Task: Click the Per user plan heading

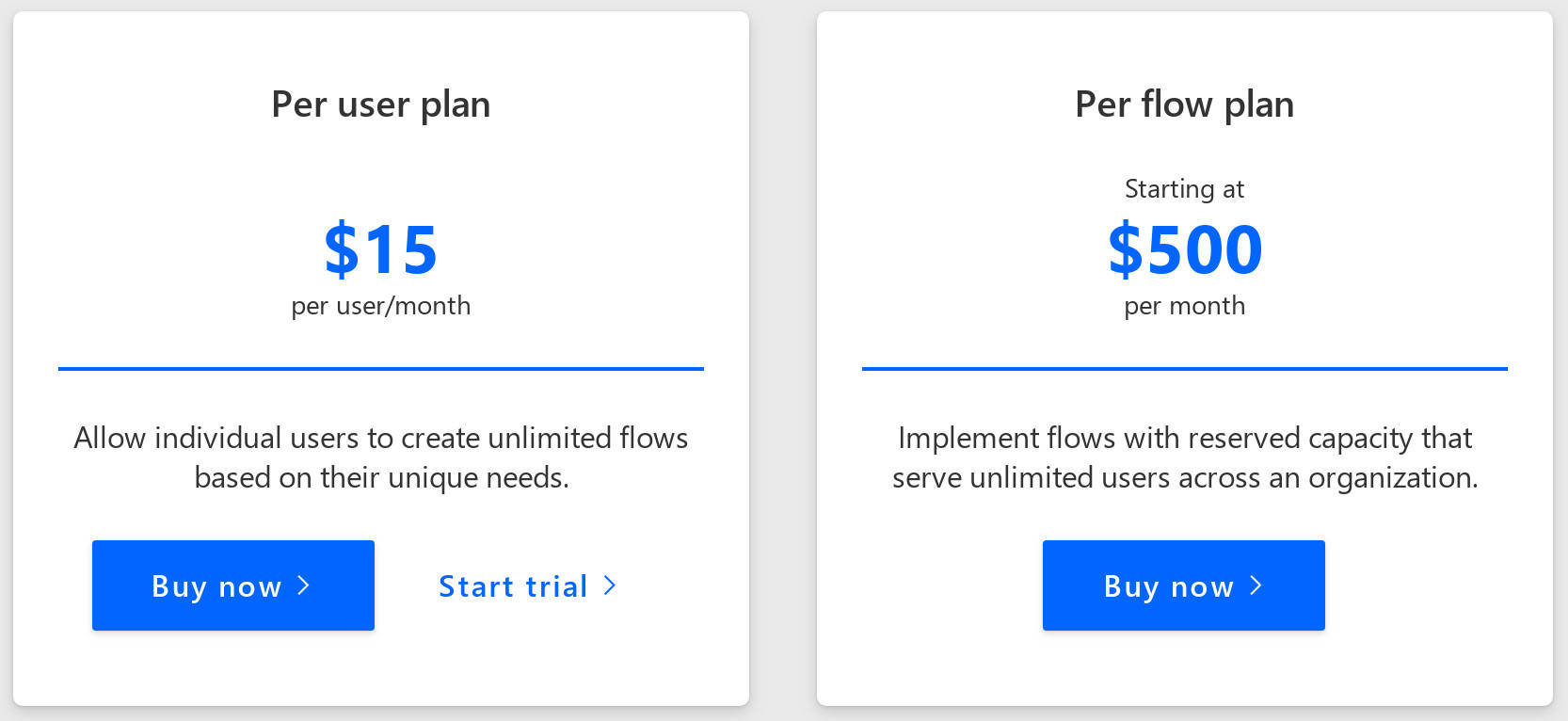Action: tap(380, 104)
